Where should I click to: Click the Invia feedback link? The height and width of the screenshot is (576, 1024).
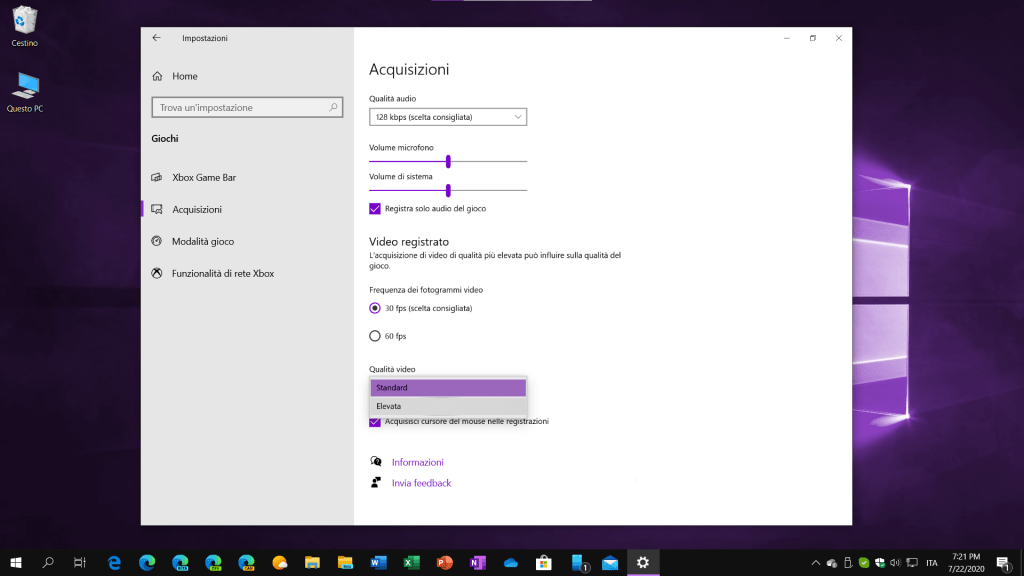421,483
